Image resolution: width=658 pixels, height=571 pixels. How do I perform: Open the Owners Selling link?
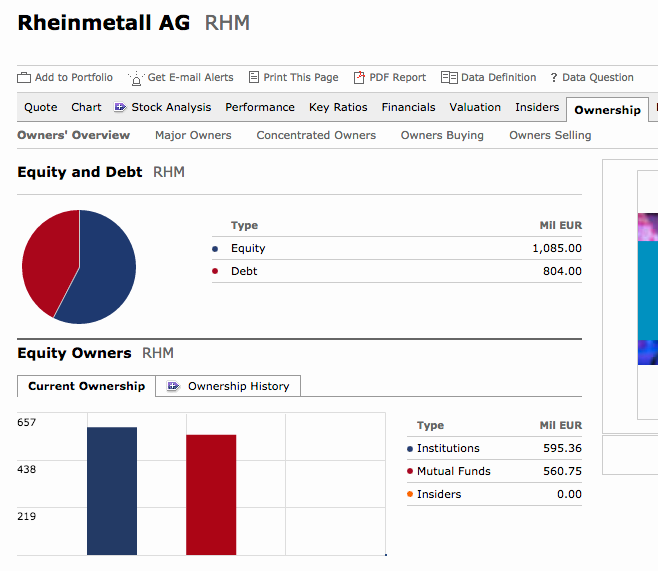click(x=550, y=135)
